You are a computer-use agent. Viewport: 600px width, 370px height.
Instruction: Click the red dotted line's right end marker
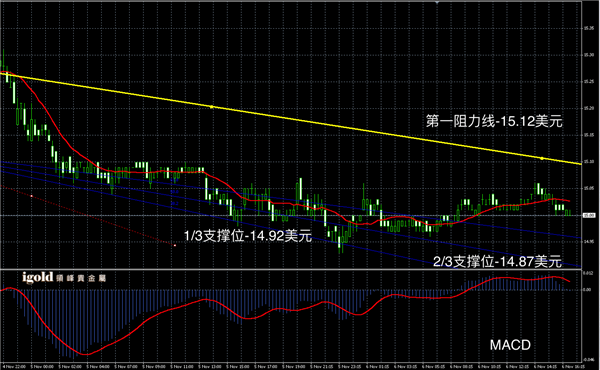(175, 245)
